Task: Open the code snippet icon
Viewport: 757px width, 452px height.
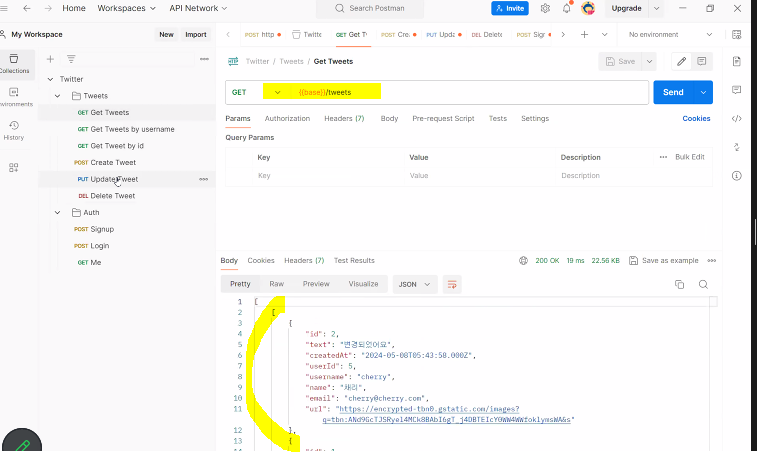Action: pyautogui.click(x=737, y=118)
